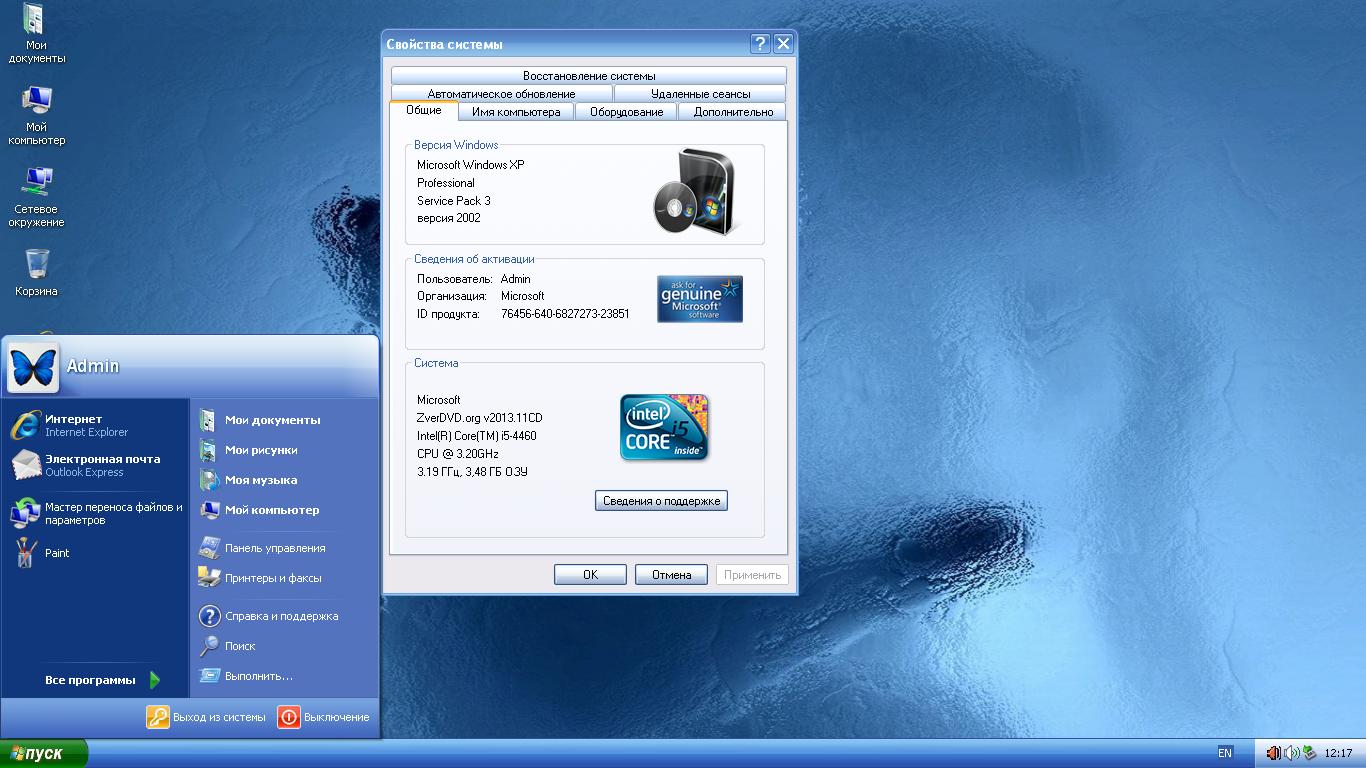The image size is (1366, 768).
Task: Click the CPU @ 3.20GHz text
Action: [458, 454]
